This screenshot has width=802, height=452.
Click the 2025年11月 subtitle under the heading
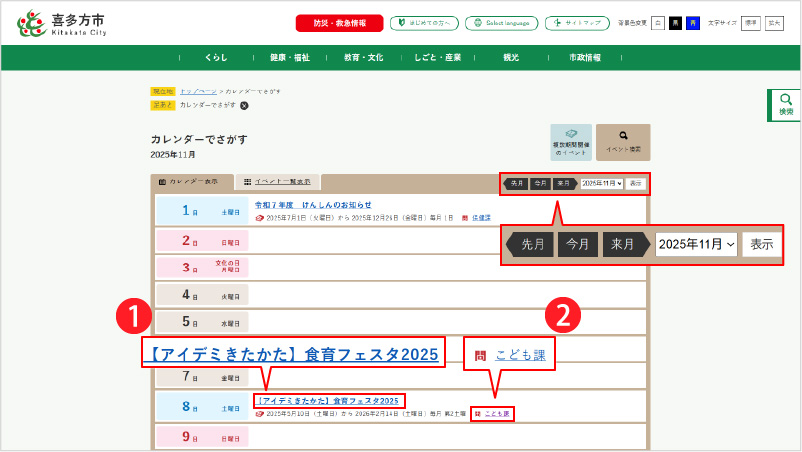[173, 154]
